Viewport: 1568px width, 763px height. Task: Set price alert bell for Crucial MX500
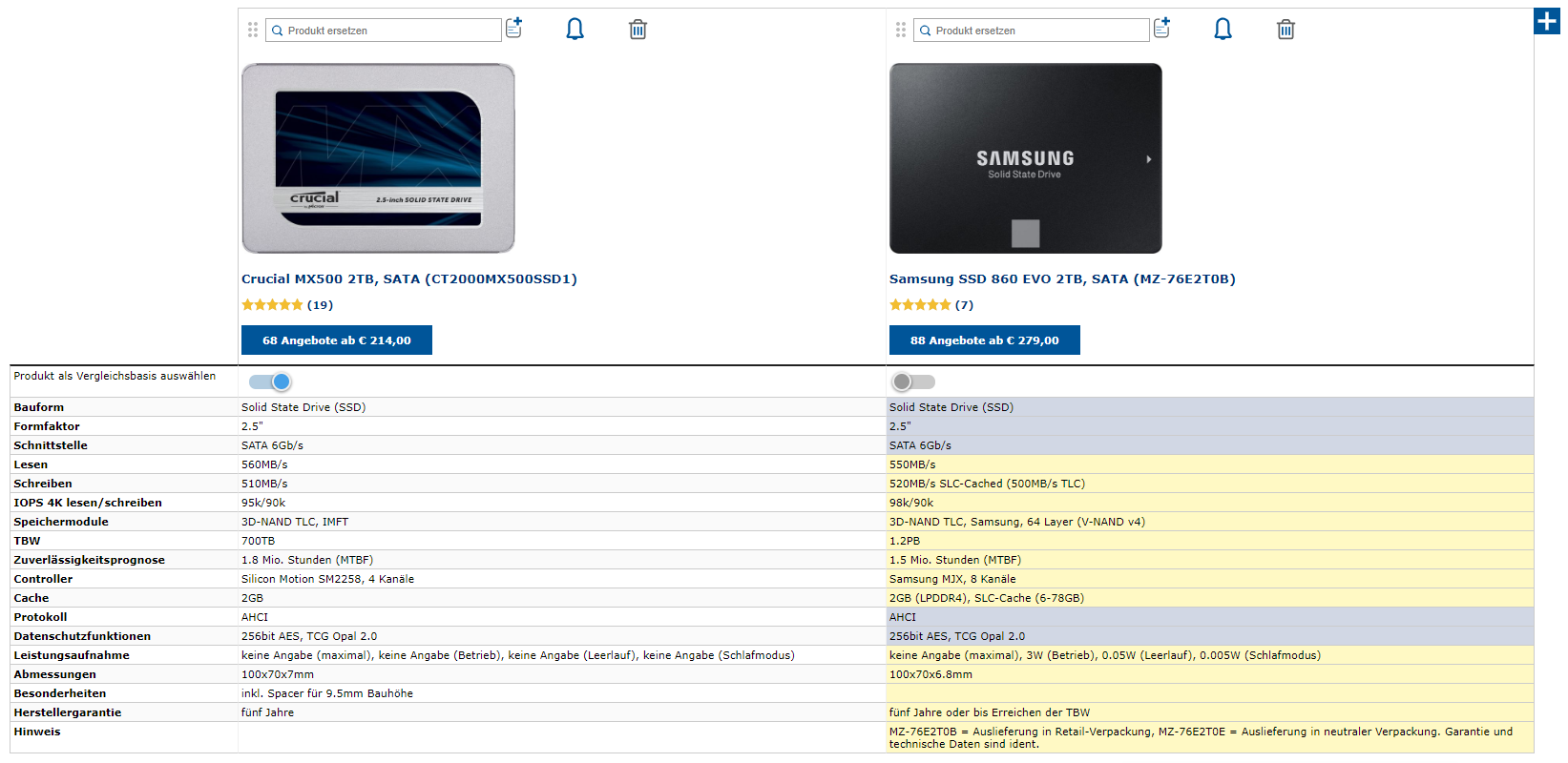coord(575,30)
